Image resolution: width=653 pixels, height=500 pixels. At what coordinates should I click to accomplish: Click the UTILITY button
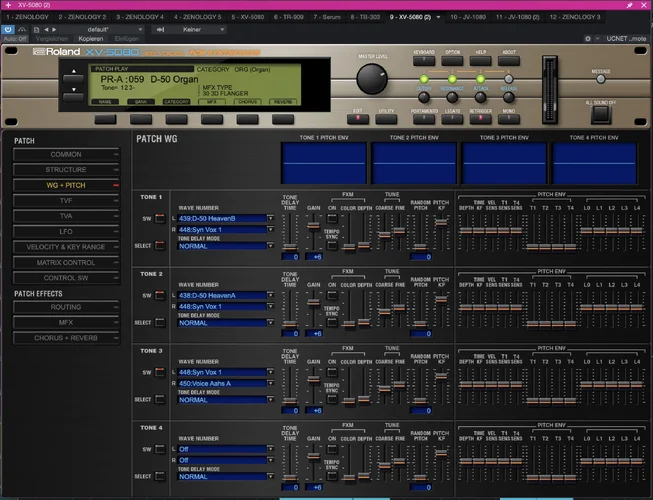click(x=386, y=119)
